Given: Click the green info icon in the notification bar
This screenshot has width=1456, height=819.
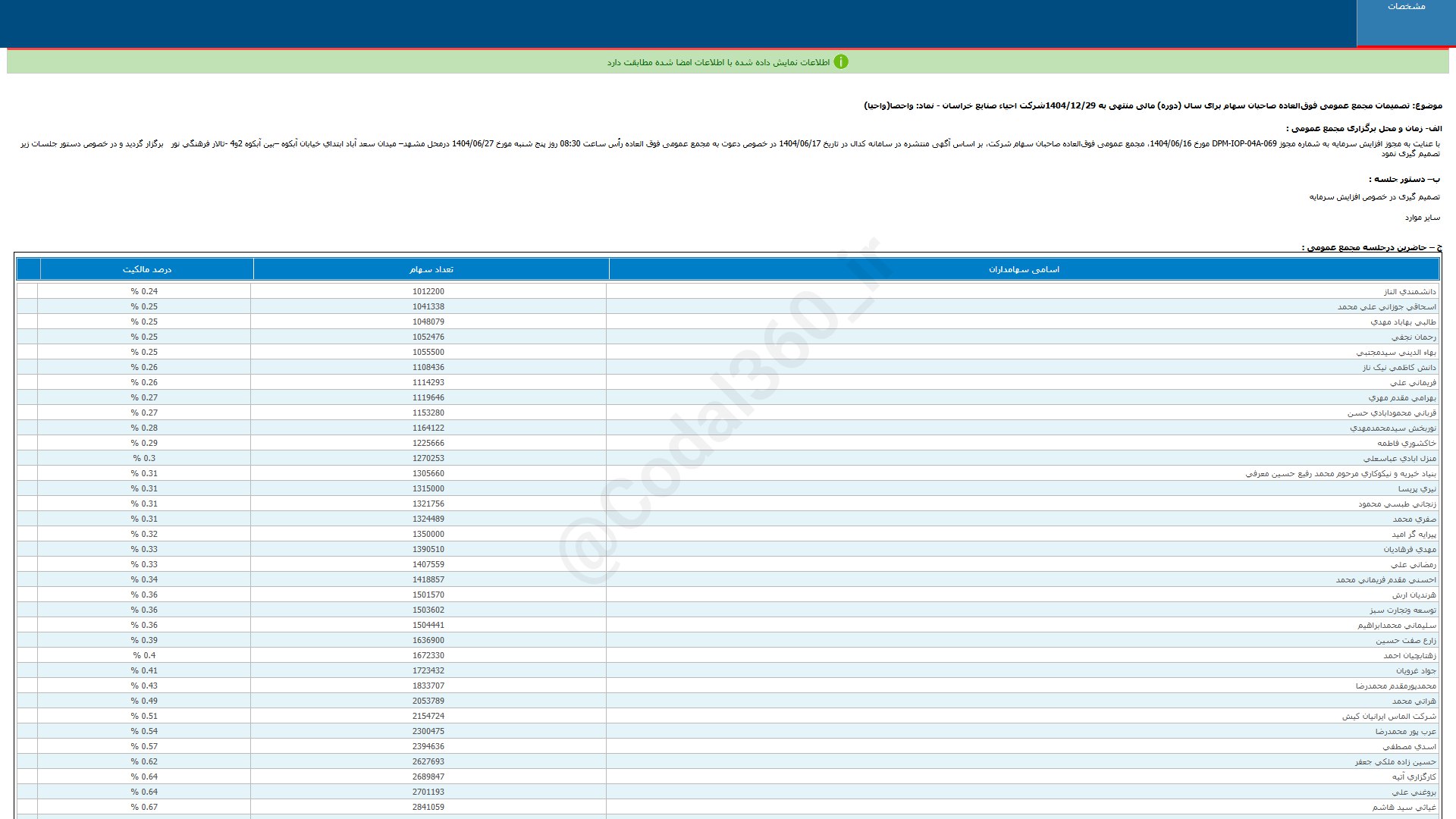Looking at the screenshot, I should (840, 62).
